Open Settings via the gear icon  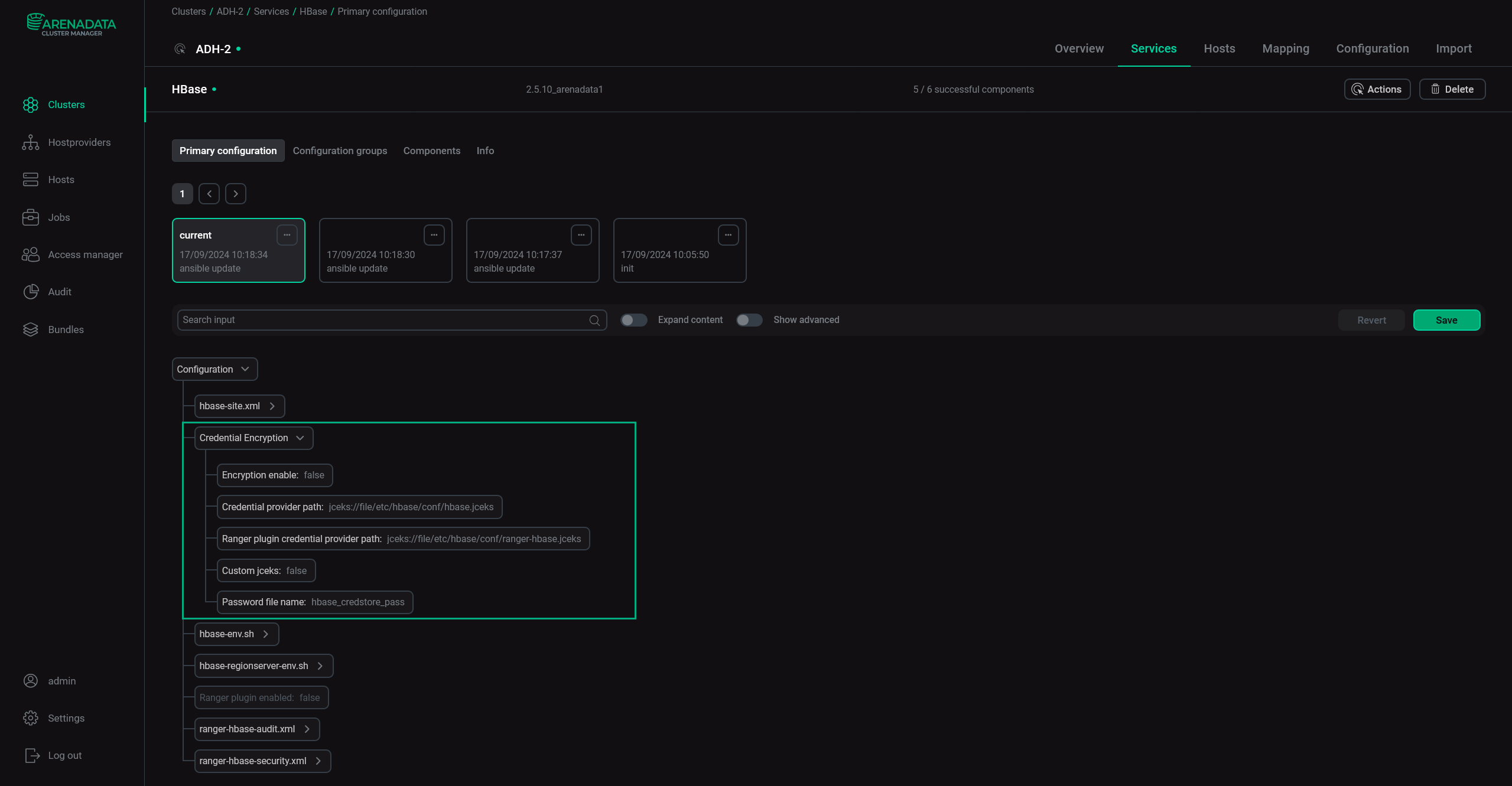pos(31,718)
